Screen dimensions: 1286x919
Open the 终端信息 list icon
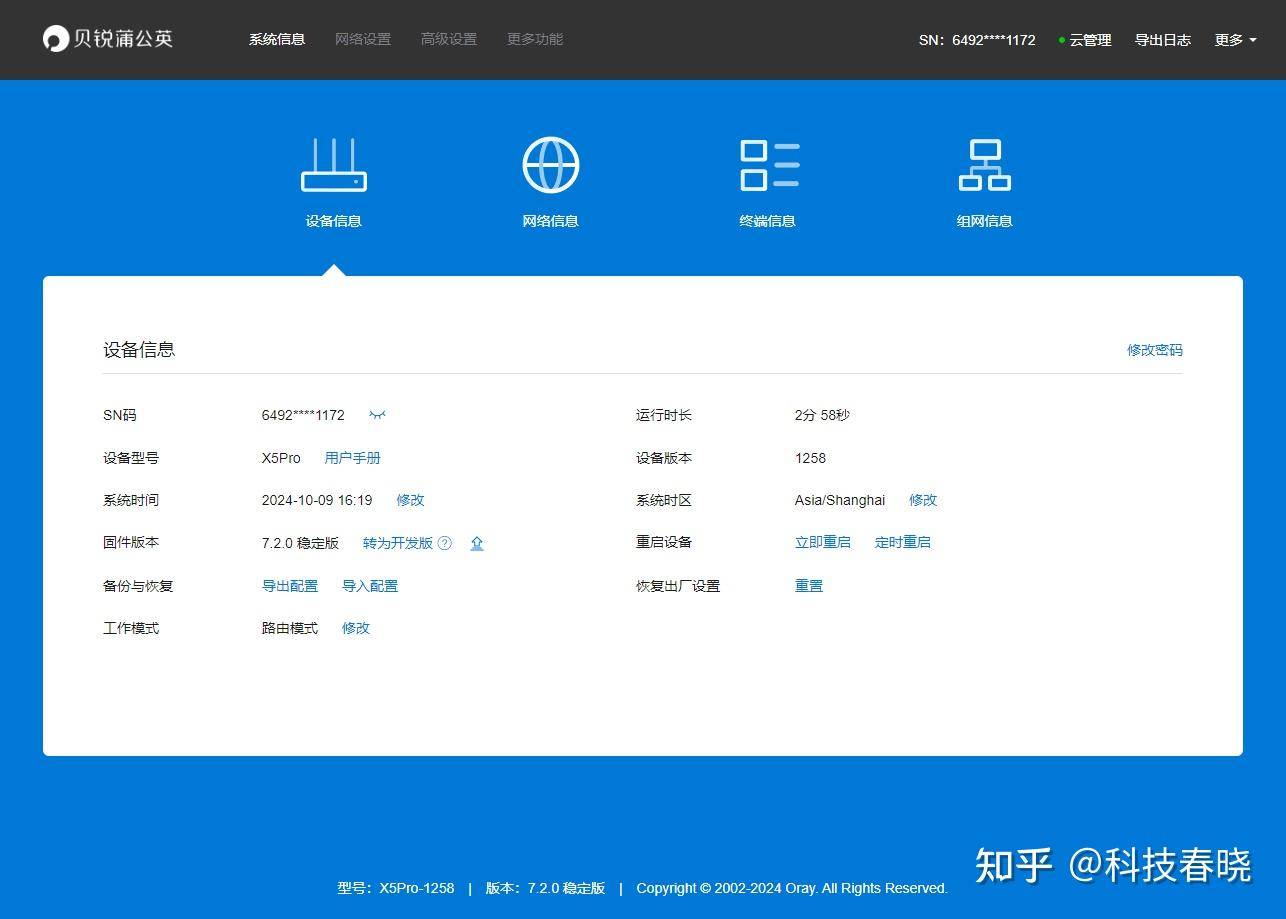pyautogui.click(x=769, y=165)
